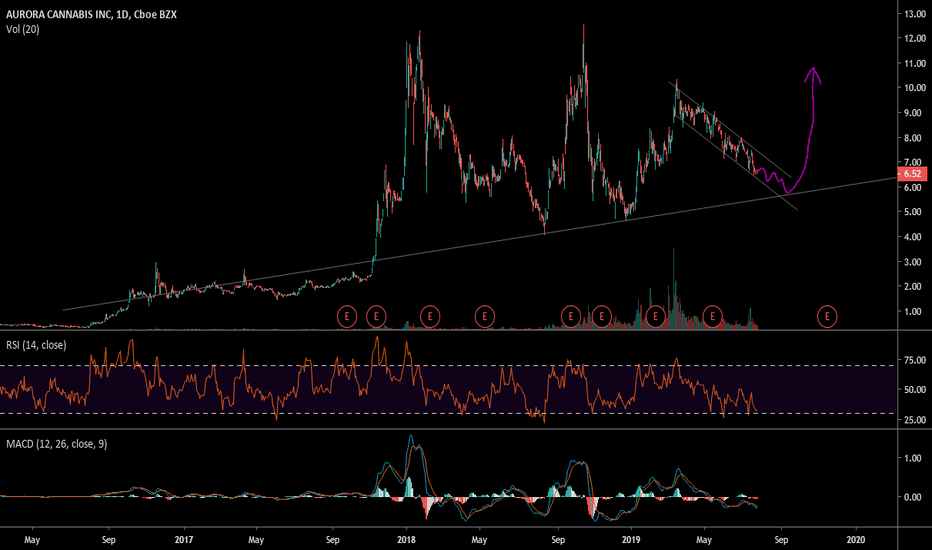The image size is (932, 550).
Task: Click the 1.00 label in MACD pane
Action: (x=912, y=458)
